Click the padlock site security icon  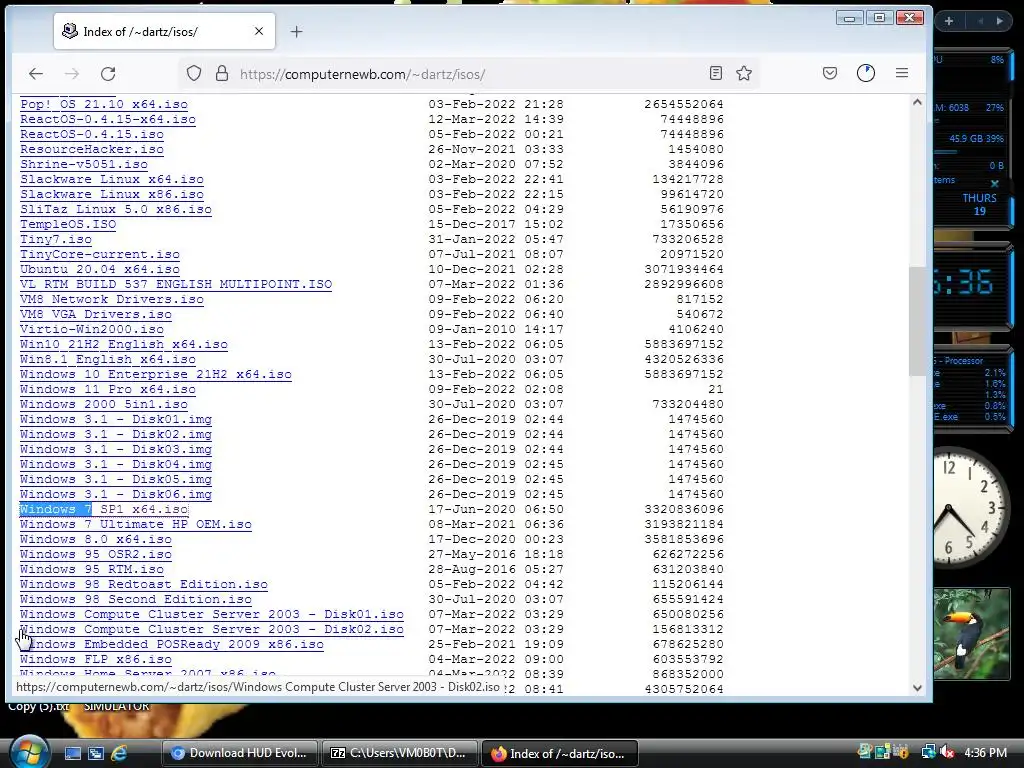pyautogui.click(x=222, y=73)
